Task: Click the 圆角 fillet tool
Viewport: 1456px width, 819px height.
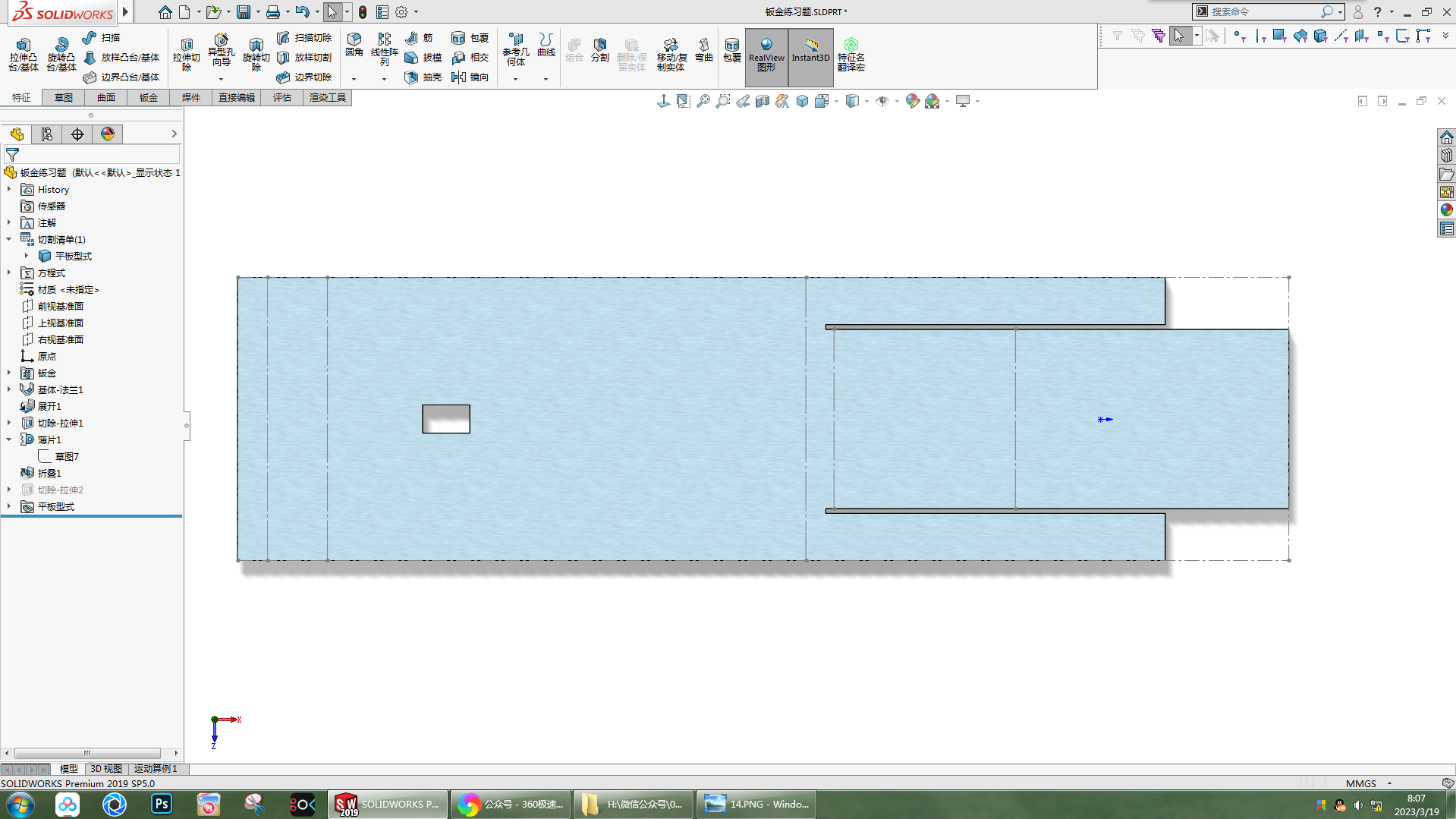Action: pos(354,44)
